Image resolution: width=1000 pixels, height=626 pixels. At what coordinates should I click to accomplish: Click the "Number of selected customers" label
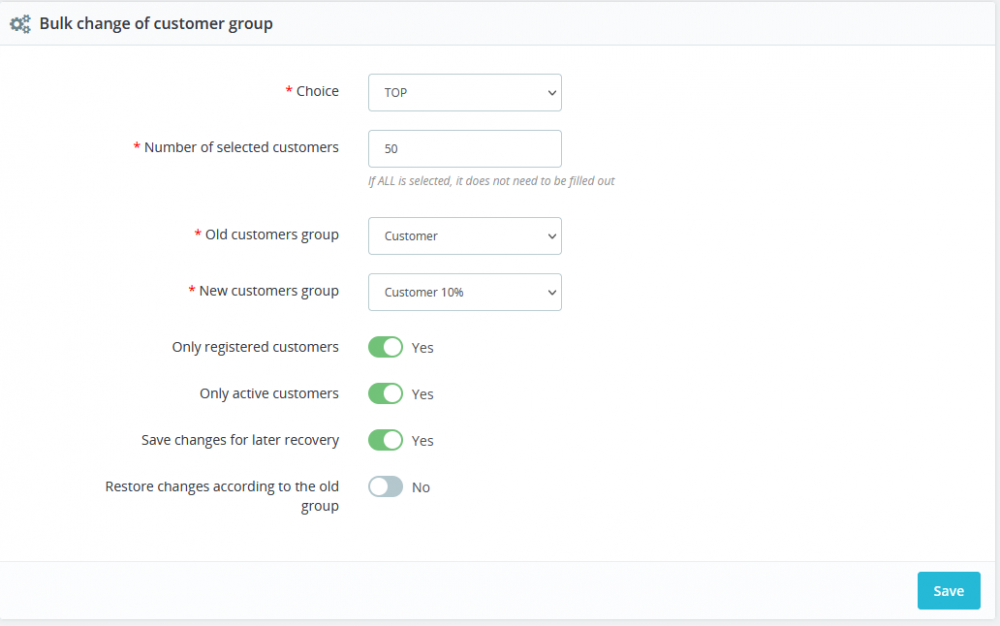[241, 147]
